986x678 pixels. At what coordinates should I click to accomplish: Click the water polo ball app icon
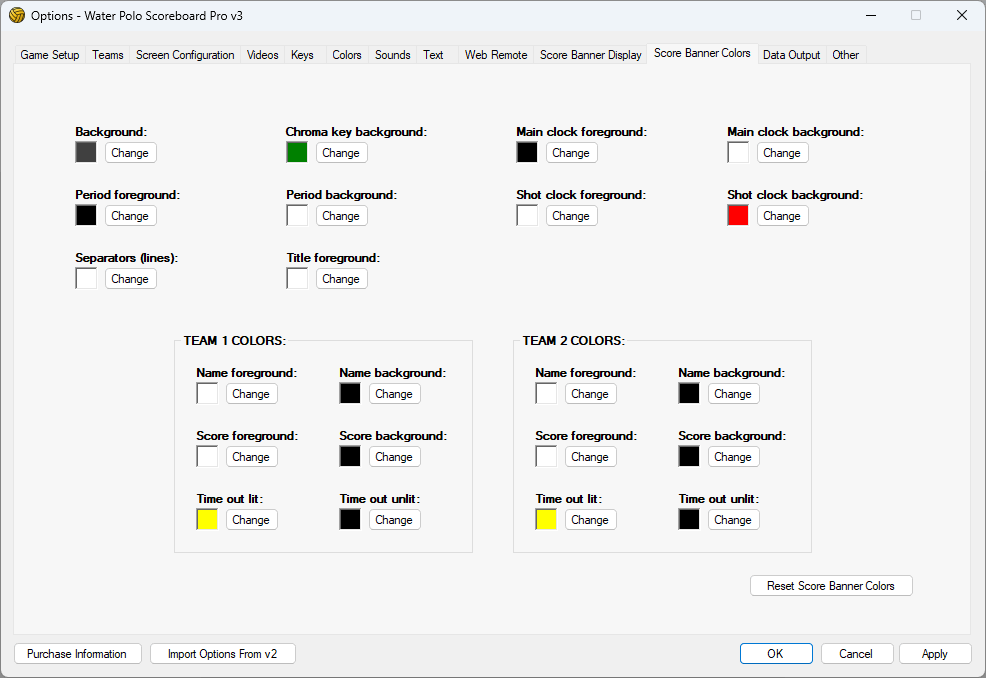pos(16,15)
